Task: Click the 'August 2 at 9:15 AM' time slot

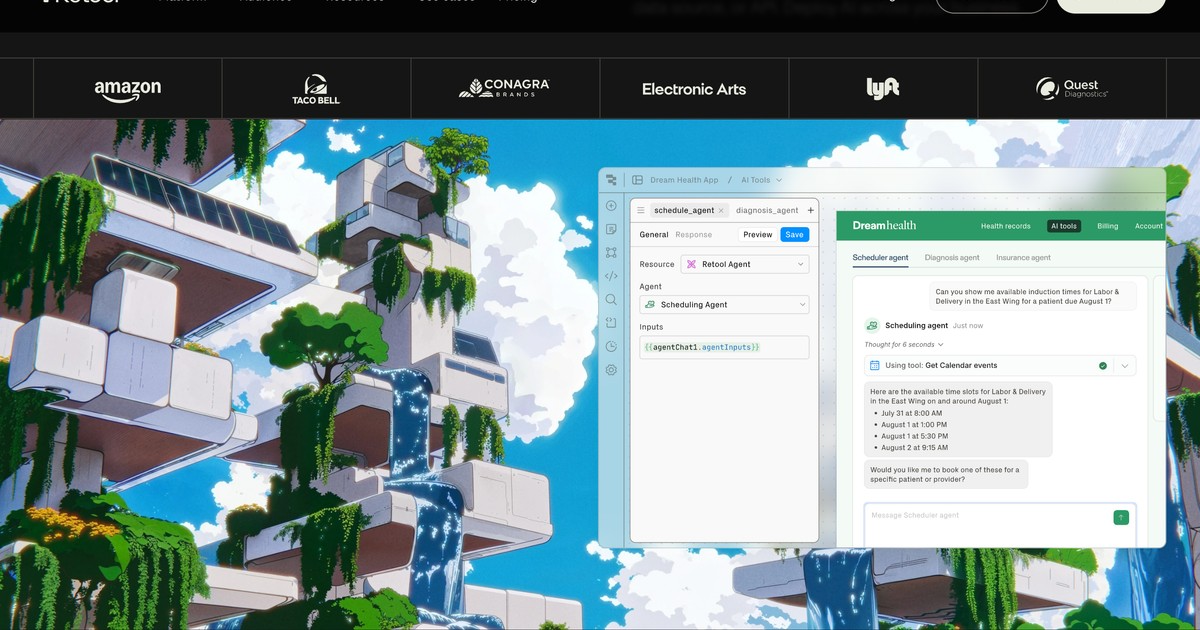Action: [x=914, y=448]
